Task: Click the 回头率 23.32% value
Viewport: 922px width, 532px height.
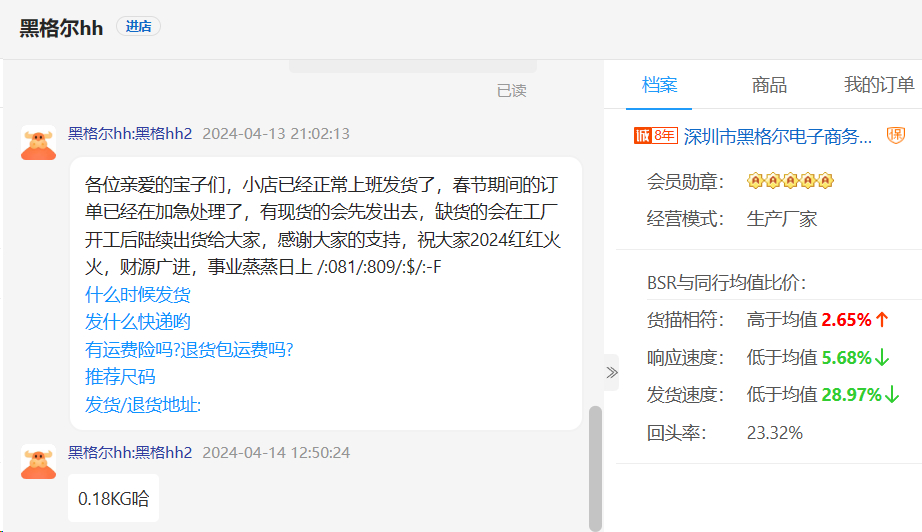Action: click(774, 433)
